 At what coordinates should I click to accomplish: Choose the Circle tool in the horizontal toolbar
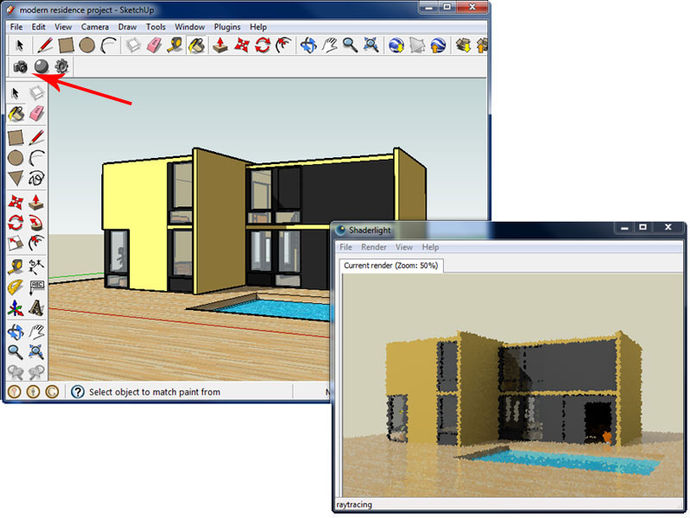(87, 45)
